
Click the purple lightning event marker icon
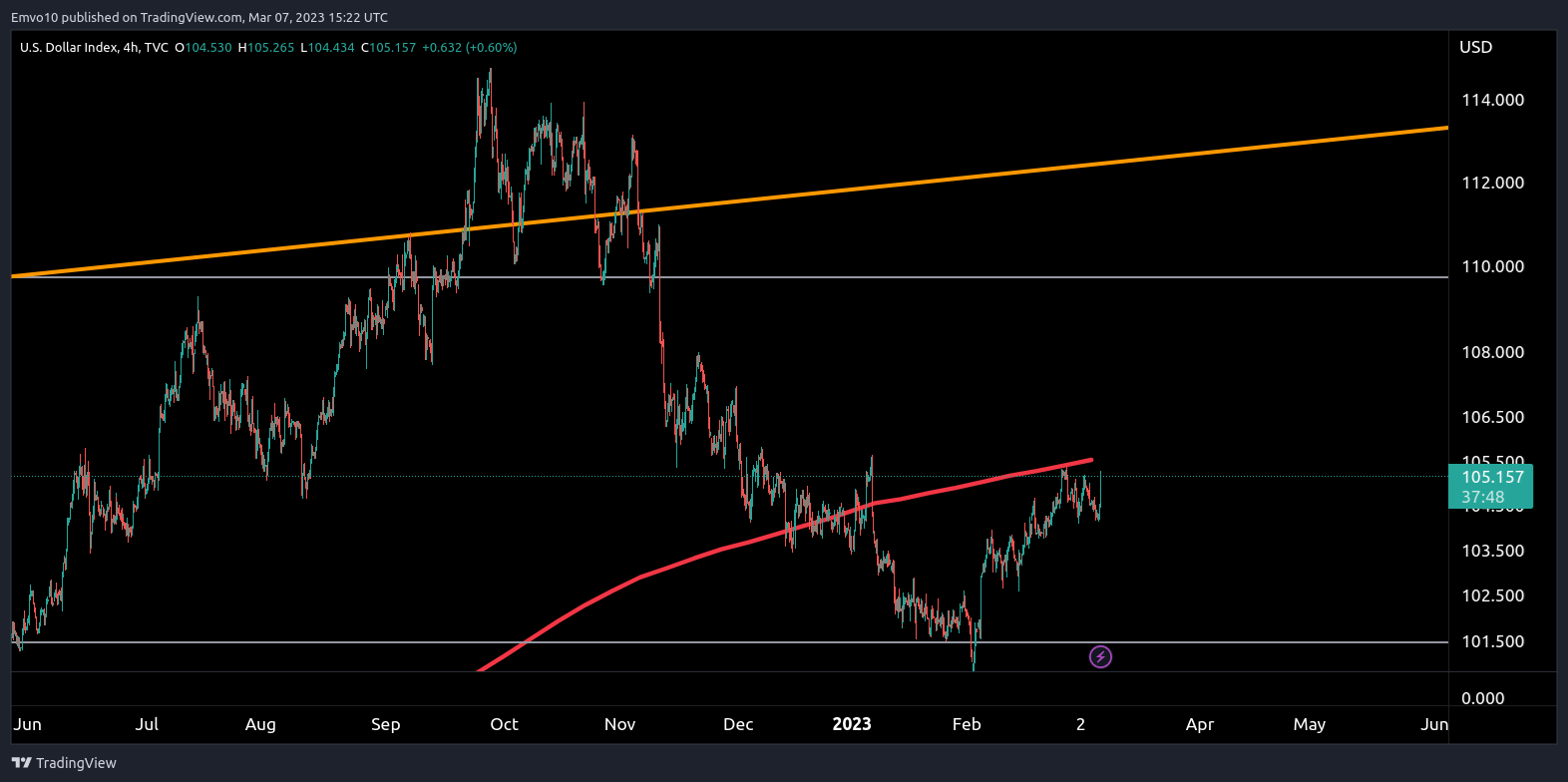[x=1100, y=656]
